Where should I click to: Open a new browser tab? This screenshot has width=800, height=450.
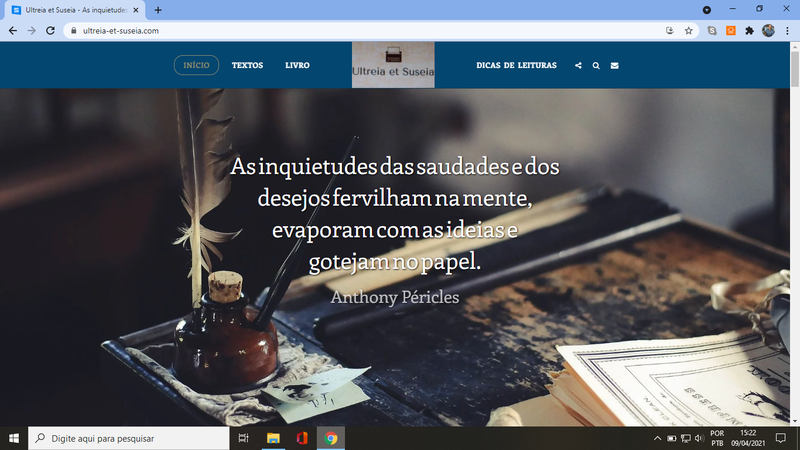point(158,9)
